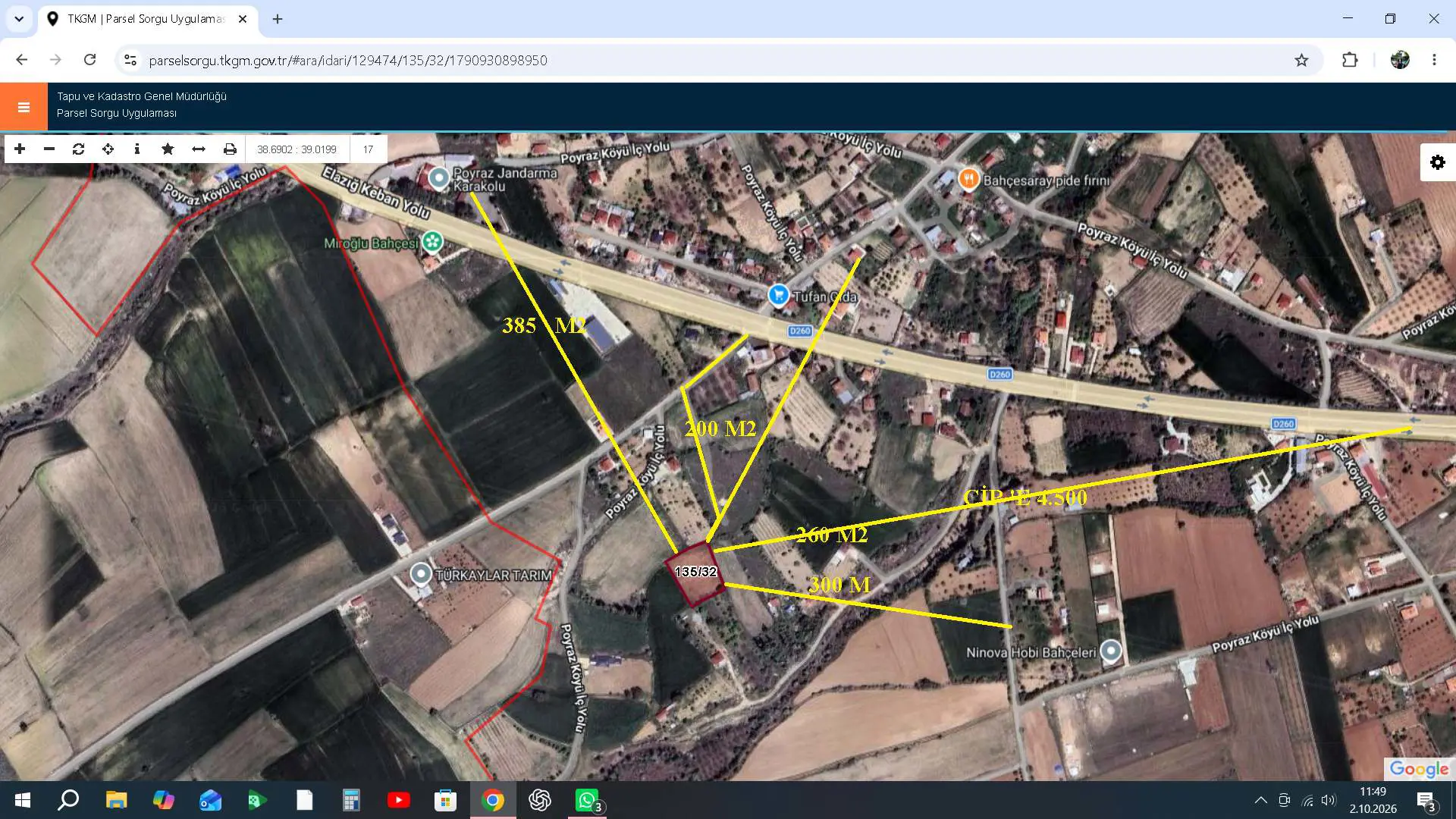Click the Tufan Gıda shopping marker
This screenshot has width=1456, height=819.
(778, 295)
